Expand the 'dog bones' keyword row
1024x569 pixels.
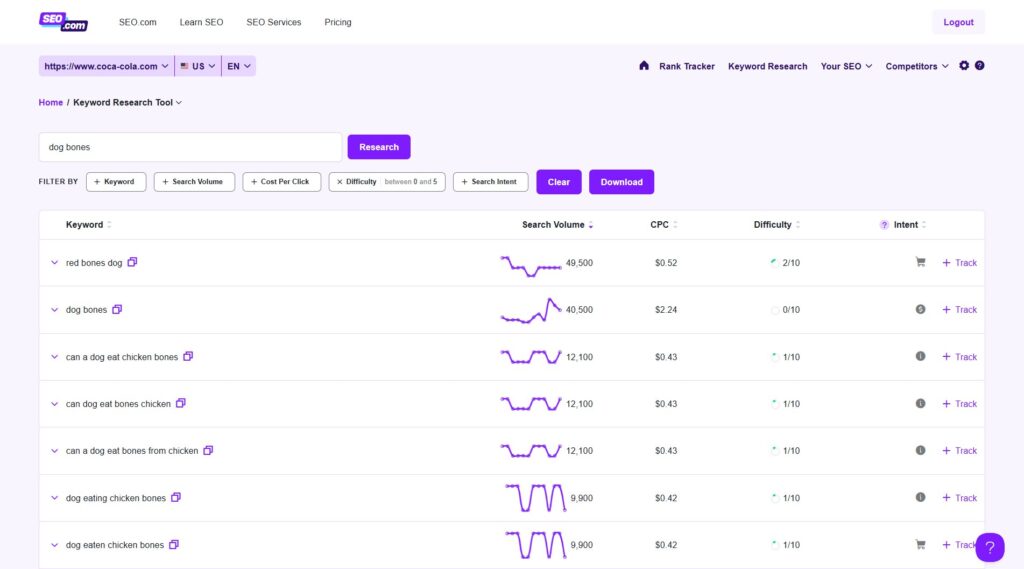click(x=54, y=310)
